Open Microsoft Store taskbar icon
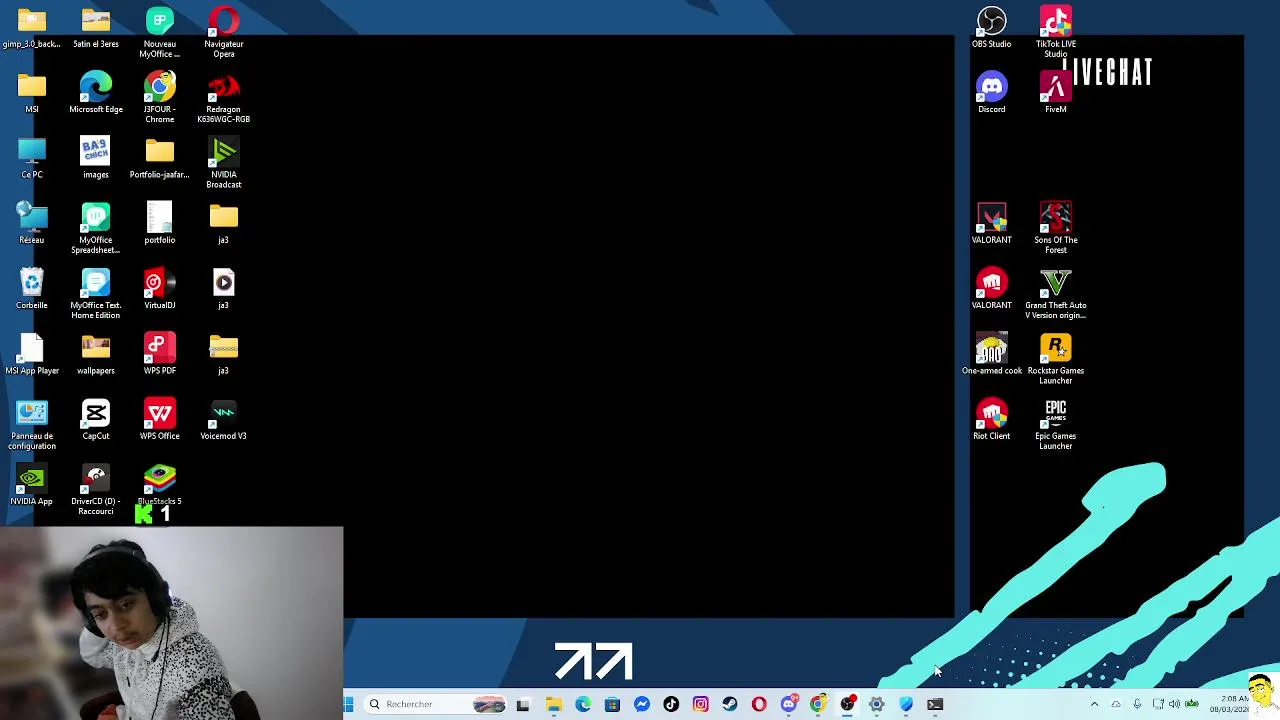The width and height of the screenshot is (1280, 720). click(x=612, y=704)
